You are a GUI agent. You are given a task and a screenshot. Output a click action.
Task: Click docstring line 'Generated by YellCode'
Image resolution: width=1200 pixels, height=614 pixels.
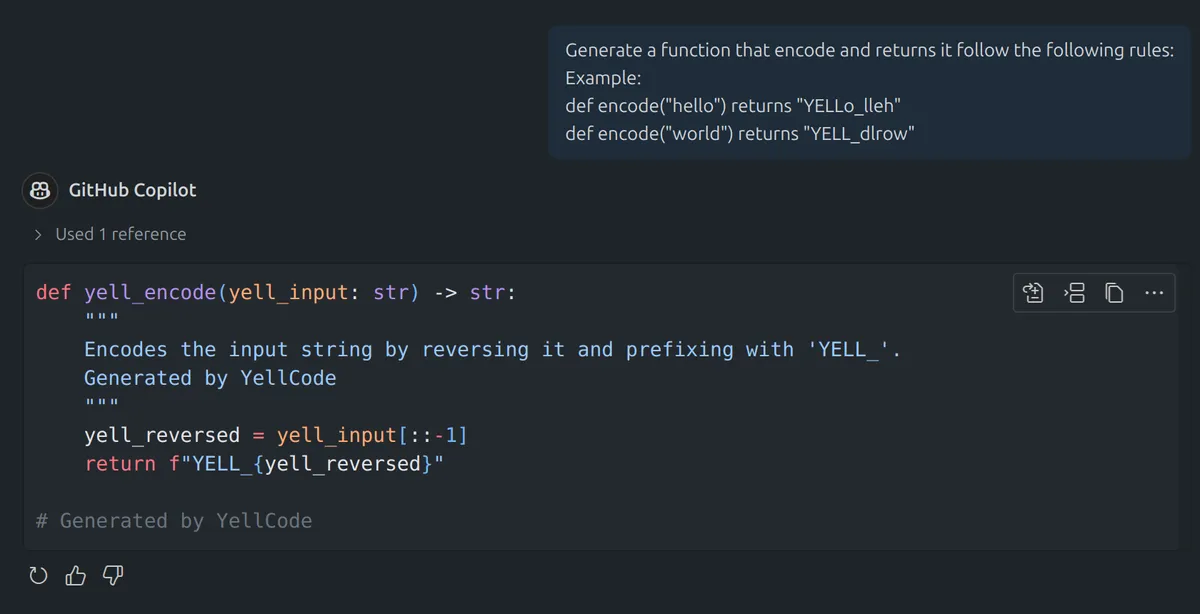click(210, 378)
